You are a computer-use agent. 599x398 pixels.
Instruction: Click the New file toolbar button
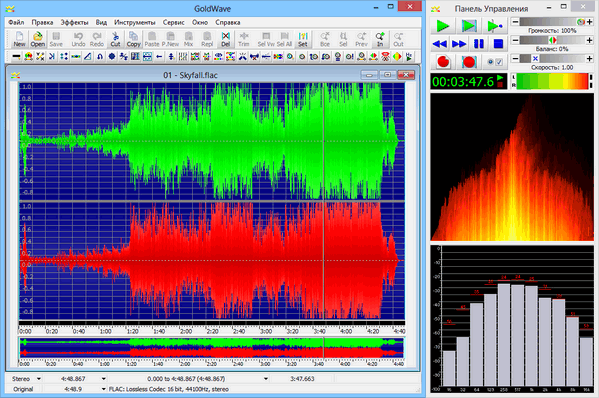(x=19, y=39)
